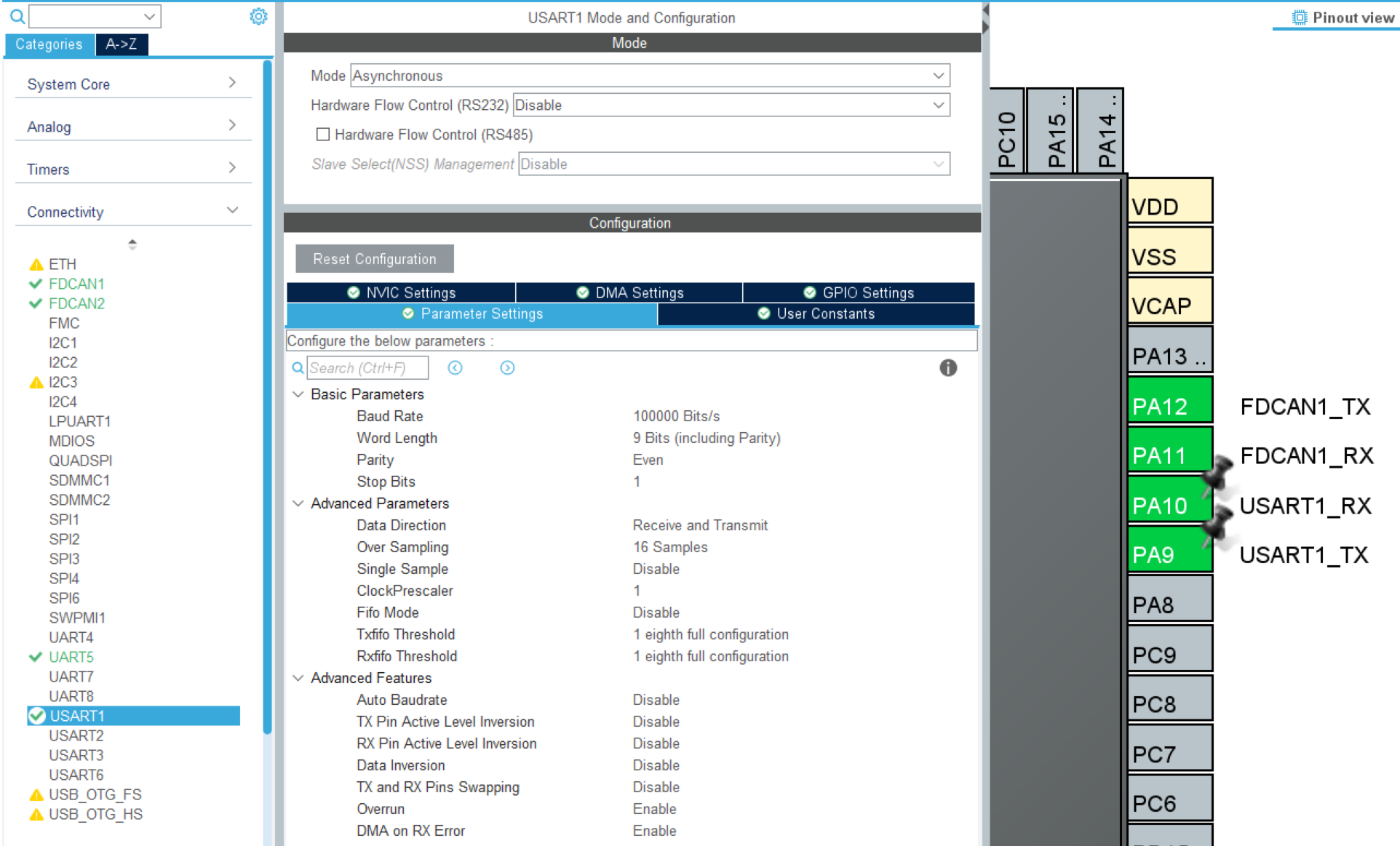Switch to the DMA Settings tab
The width and height of the screenshot is (1400, 846).
[629, 292]
